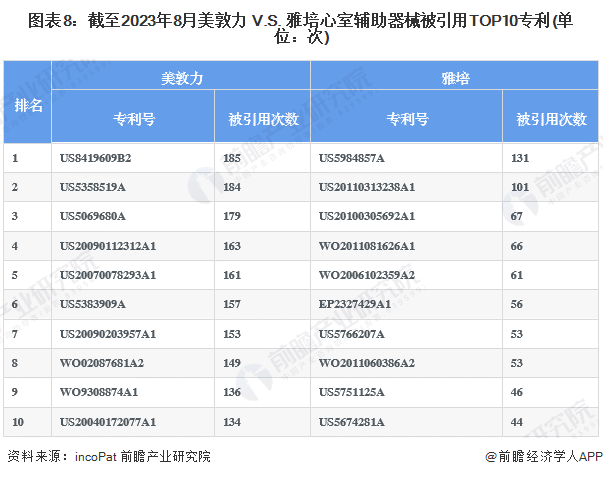The image size is (603, 477).
Task: Select patent number WO2006102359A2
Action: [x=367, y=275]
